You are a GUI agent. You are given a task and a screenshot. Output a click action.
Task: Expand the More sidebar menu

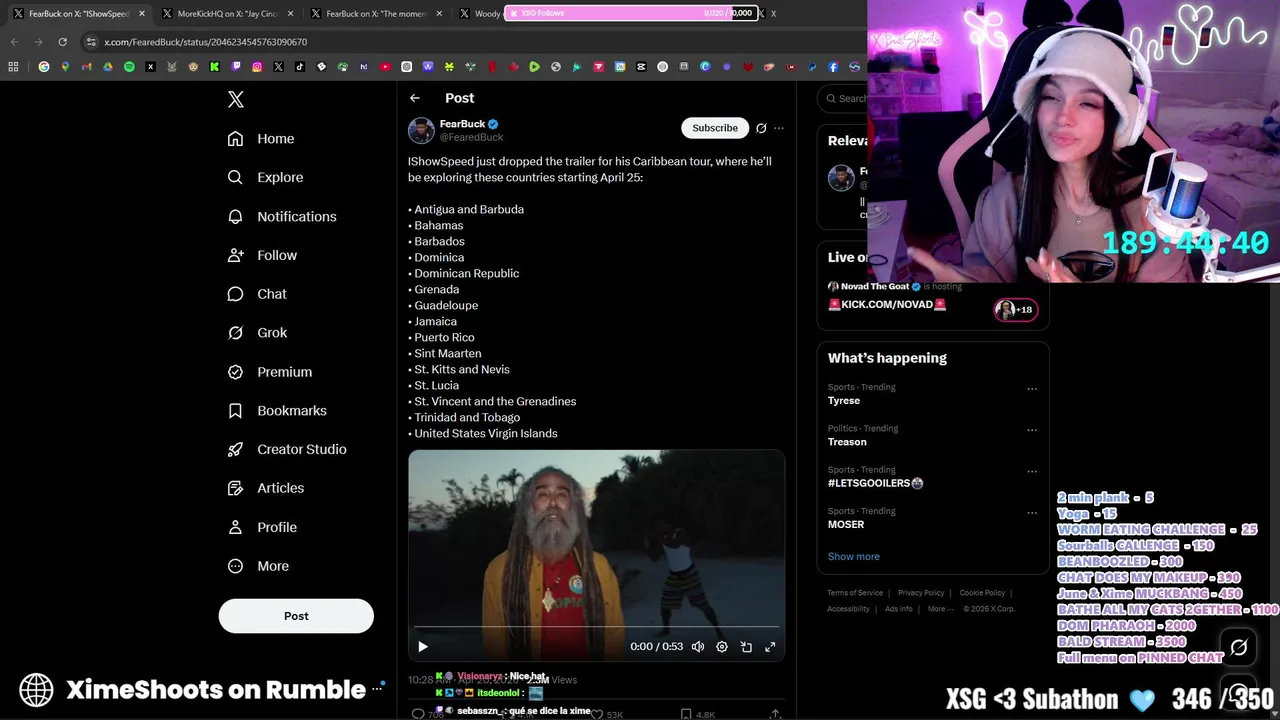258,566
